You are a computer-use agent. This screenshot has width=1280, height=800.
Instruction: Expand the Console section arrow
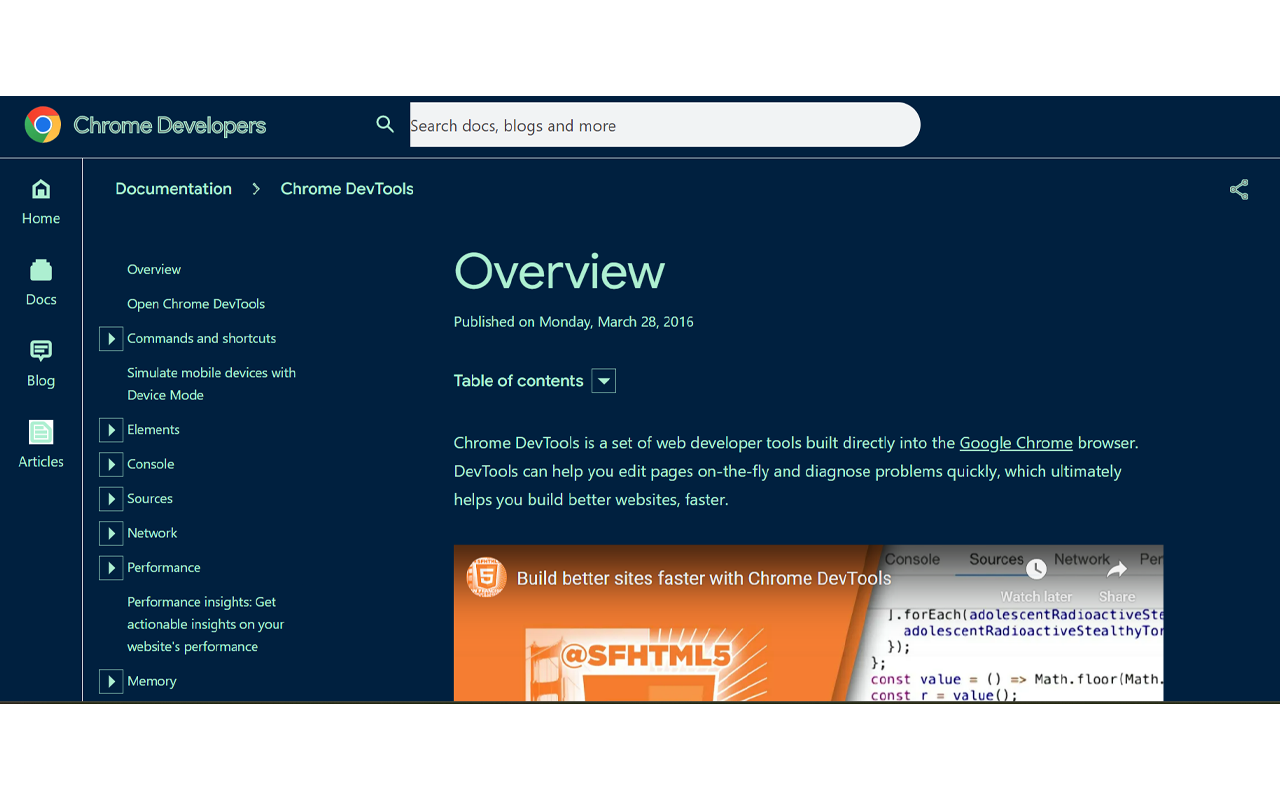tap(111, 465)
